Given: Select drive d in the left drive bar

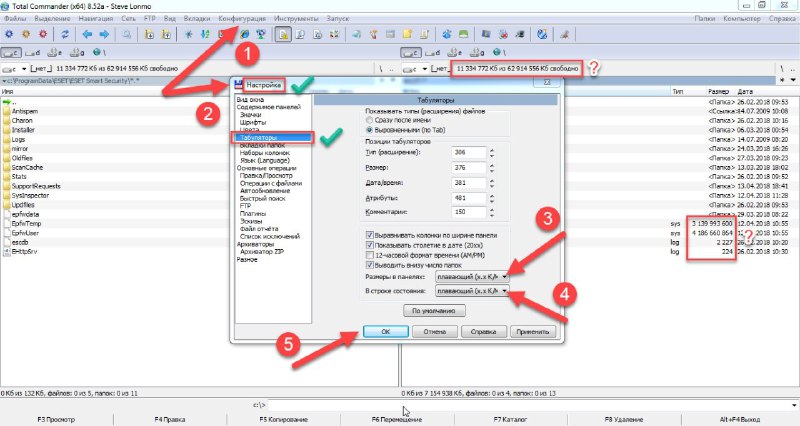Looking at the screenshot, I should coord(33,53).
